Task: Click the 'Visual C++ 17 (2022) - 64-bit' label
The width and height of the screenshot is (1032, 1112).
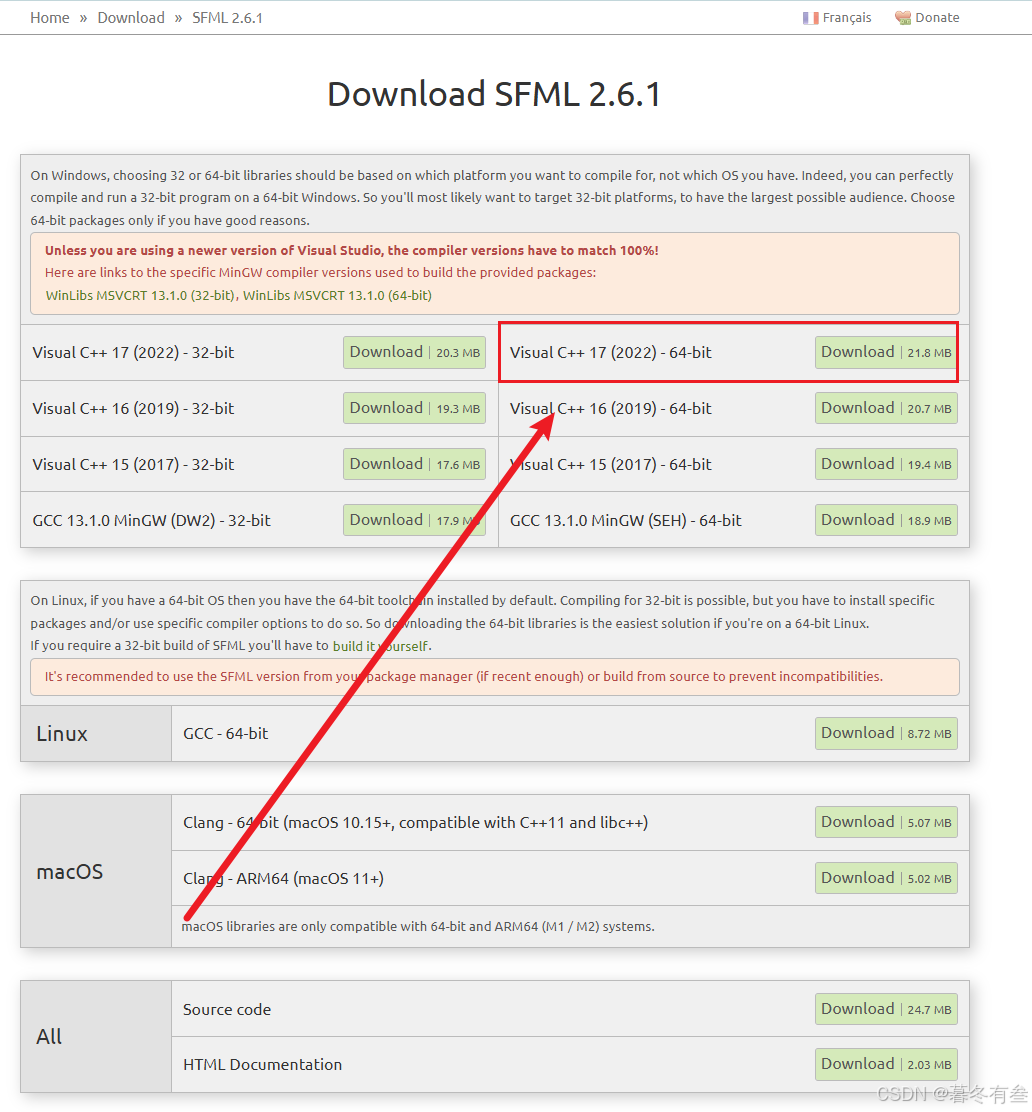Action: [x=611, y=352]
